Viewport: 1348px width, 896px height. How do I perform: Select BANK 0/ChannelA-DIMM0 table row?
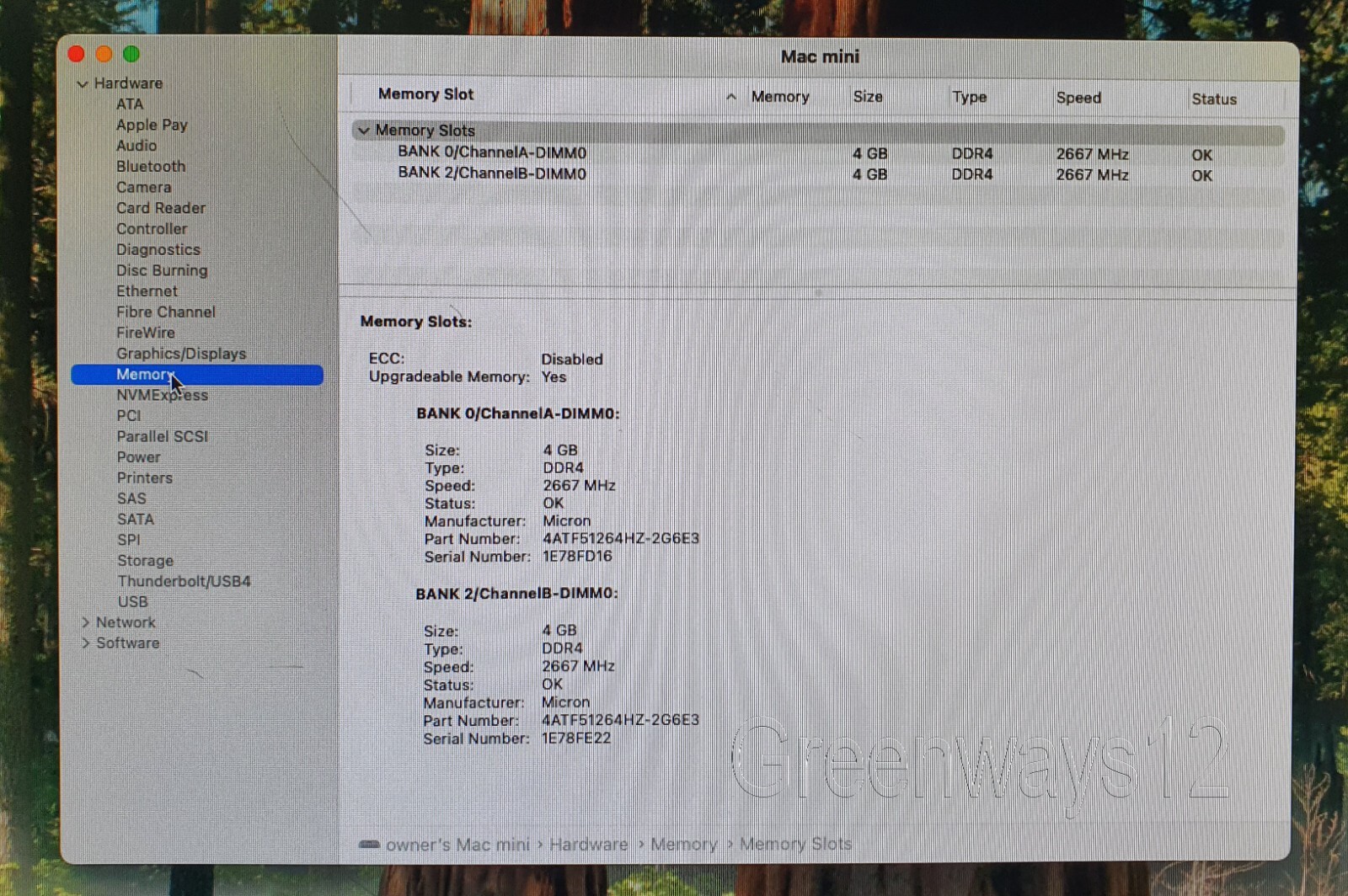[818, 153]
